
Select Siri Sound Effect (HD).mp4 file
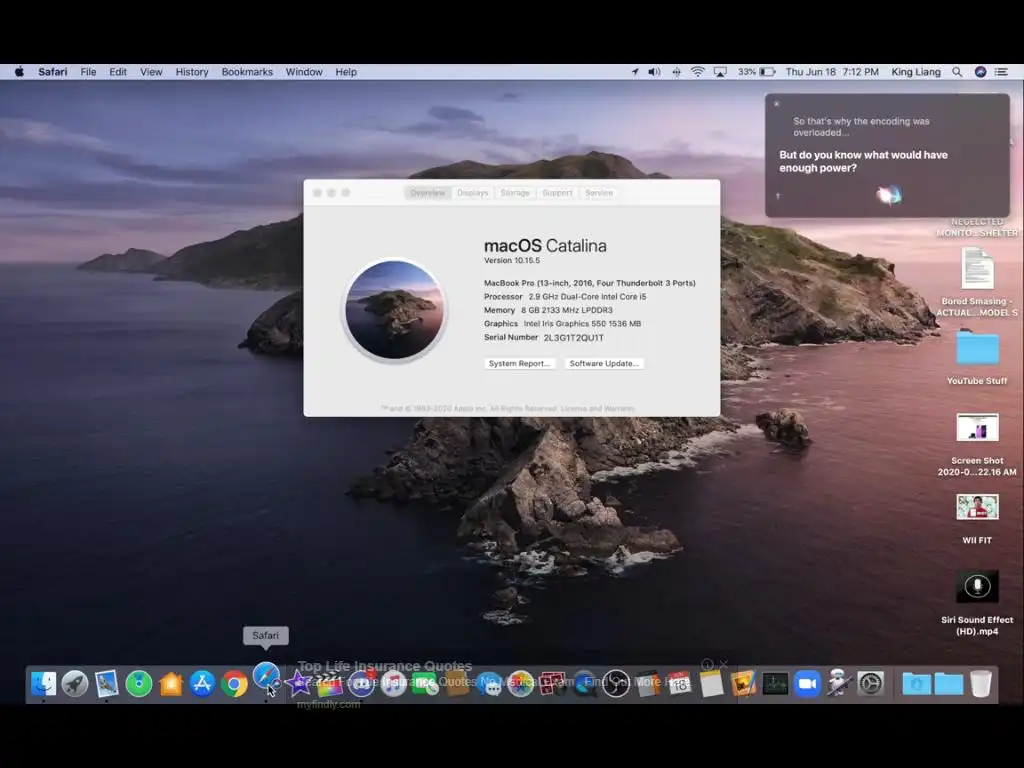[977, 603]
